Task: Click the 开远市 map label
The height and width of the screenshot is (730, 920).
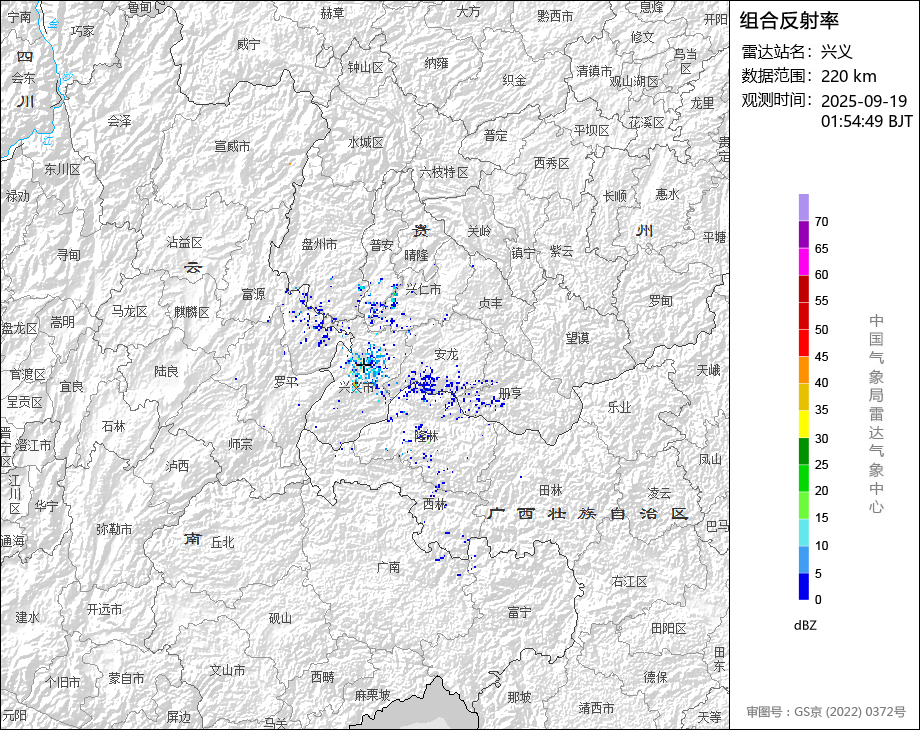Action: [x=104, y=609]
